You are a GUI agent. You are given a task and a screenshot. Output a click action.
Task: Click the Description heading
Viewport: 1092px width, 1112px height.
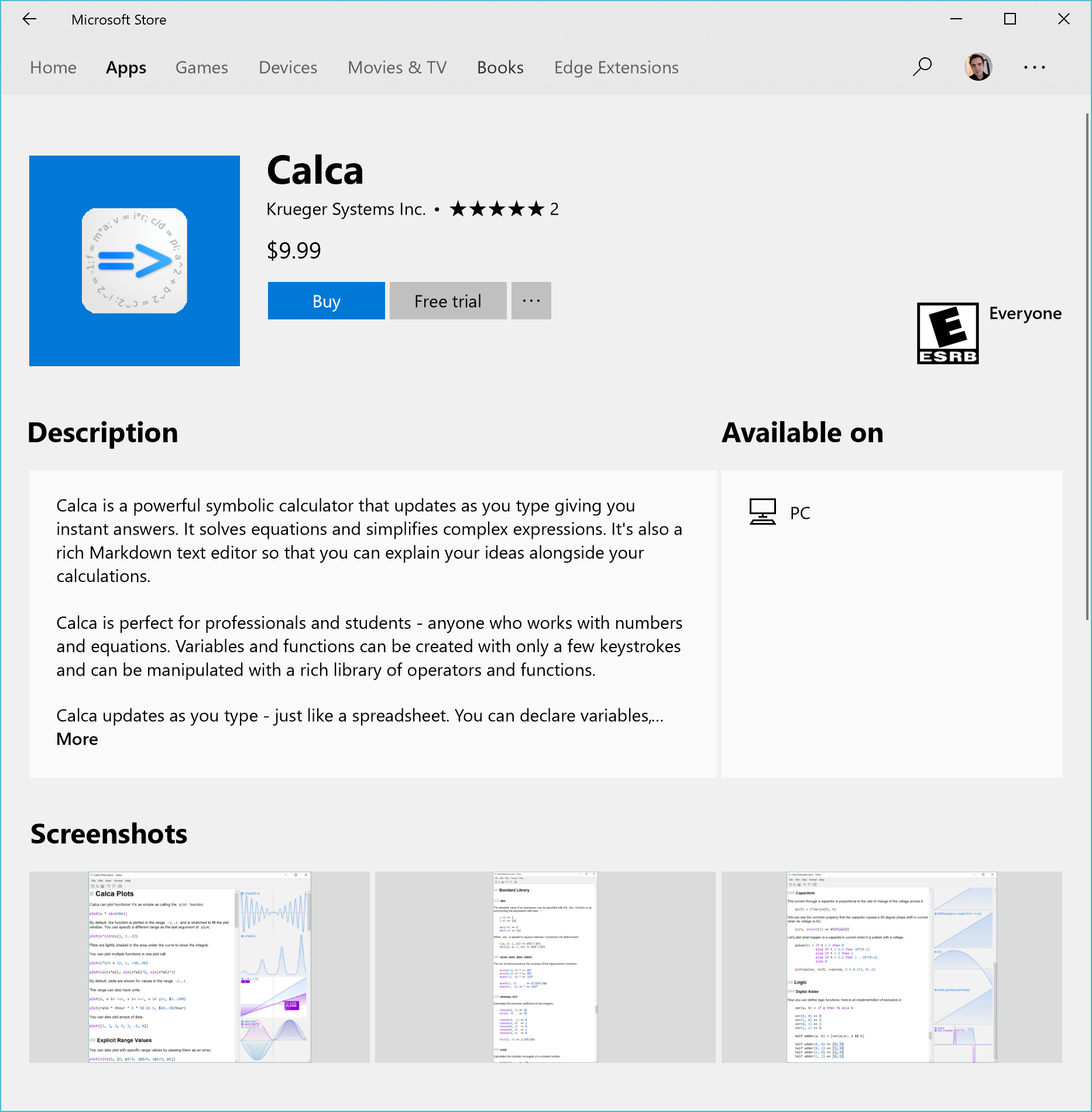(x=103, y=433)
